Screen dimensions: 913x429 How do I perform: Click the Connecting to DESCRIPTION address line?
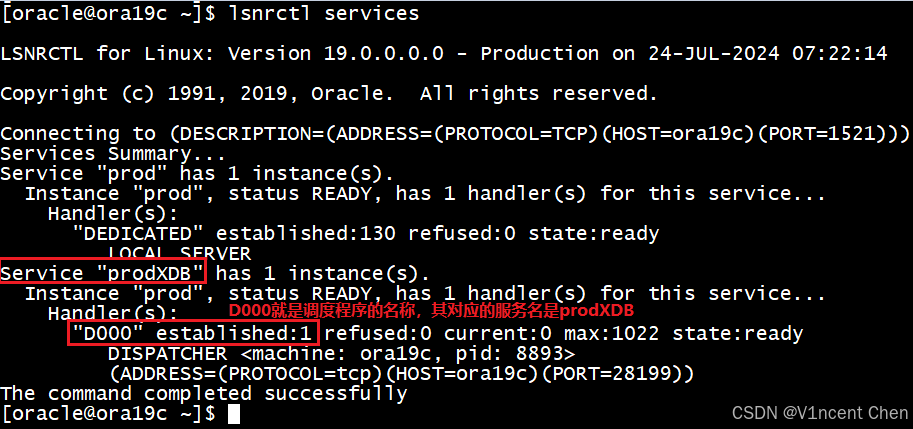click(455, 134)
